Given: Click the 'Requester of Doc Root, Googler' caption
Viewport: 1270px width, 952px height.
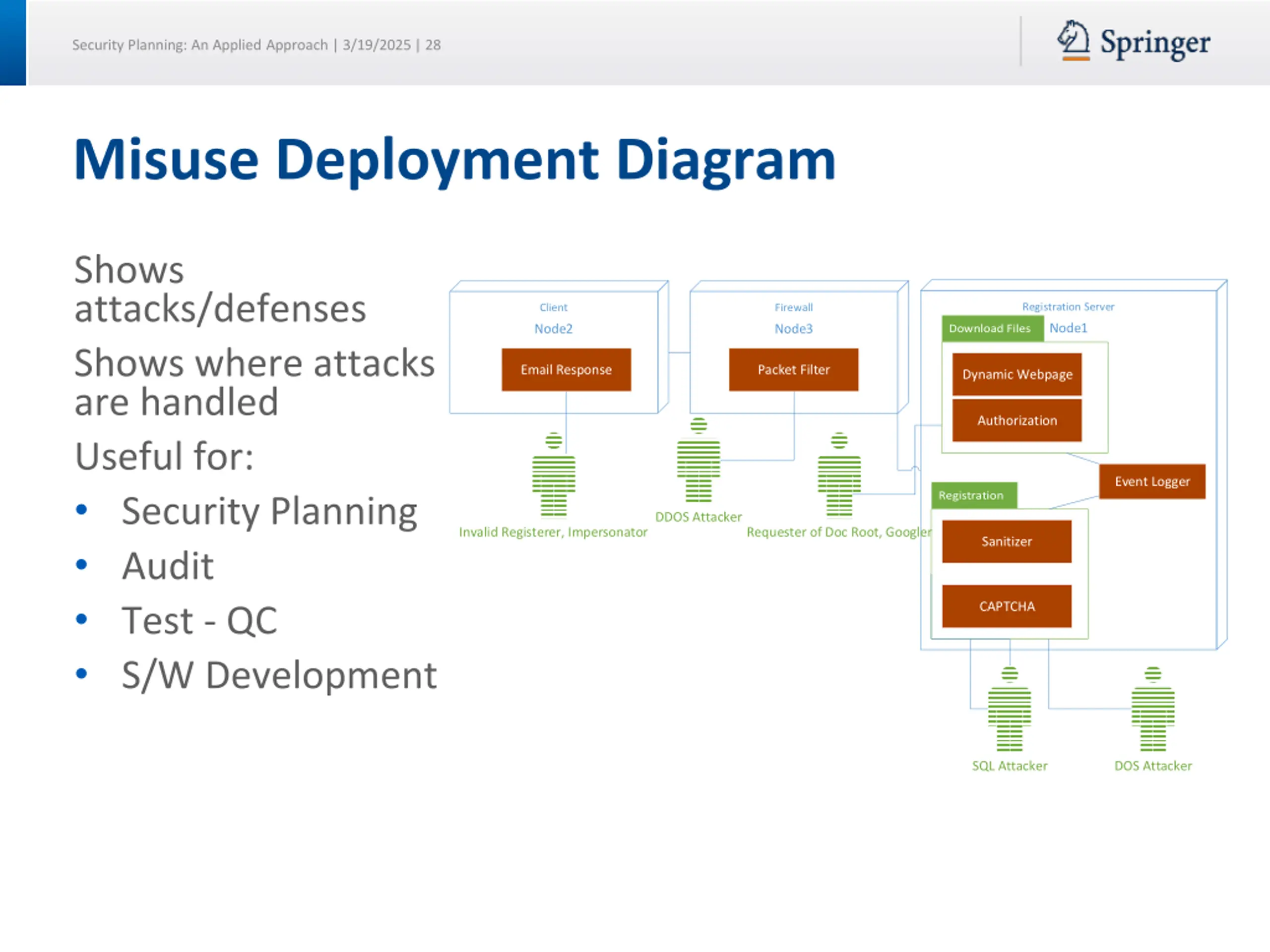Looking at the screenshot, I should (839, 533).
